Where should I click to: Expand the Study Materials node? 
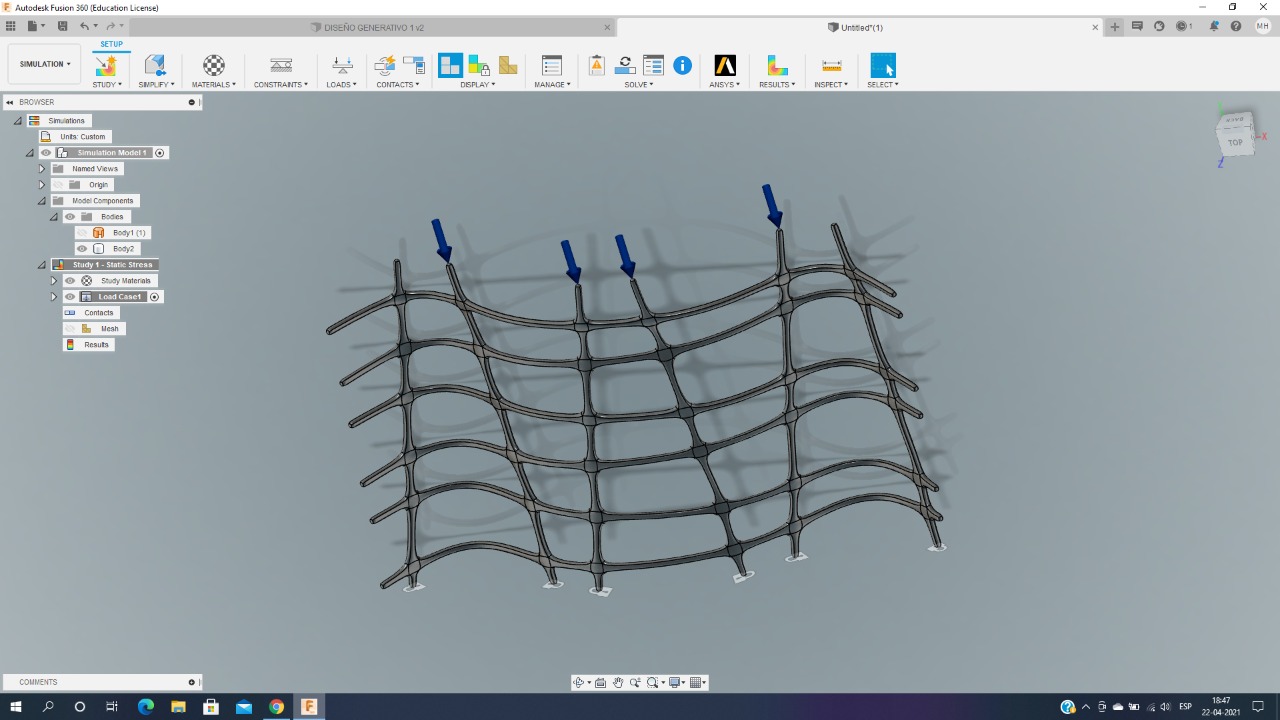(x=54, y=281)
